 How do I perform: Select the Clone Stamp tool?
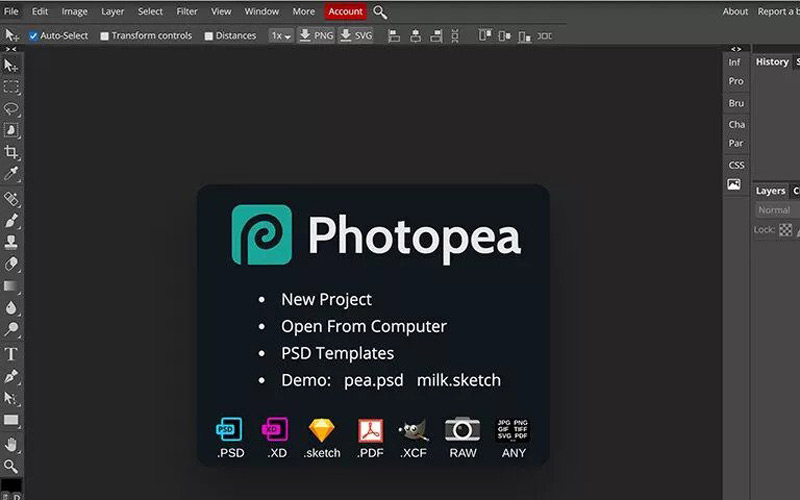[11, 242]
